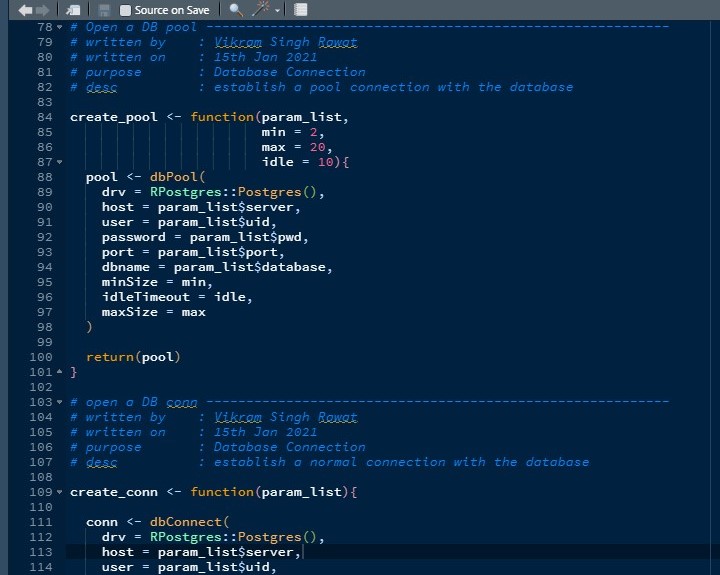The width and height of the screenshot is (720, 575).
Task: Click the back navigation arrow
Action: pos(26,9)
